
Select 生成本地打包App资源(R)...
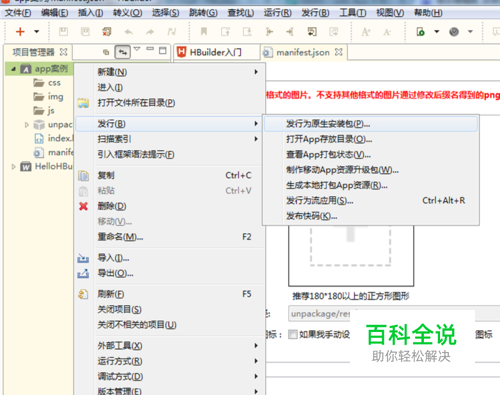[371, 185]
